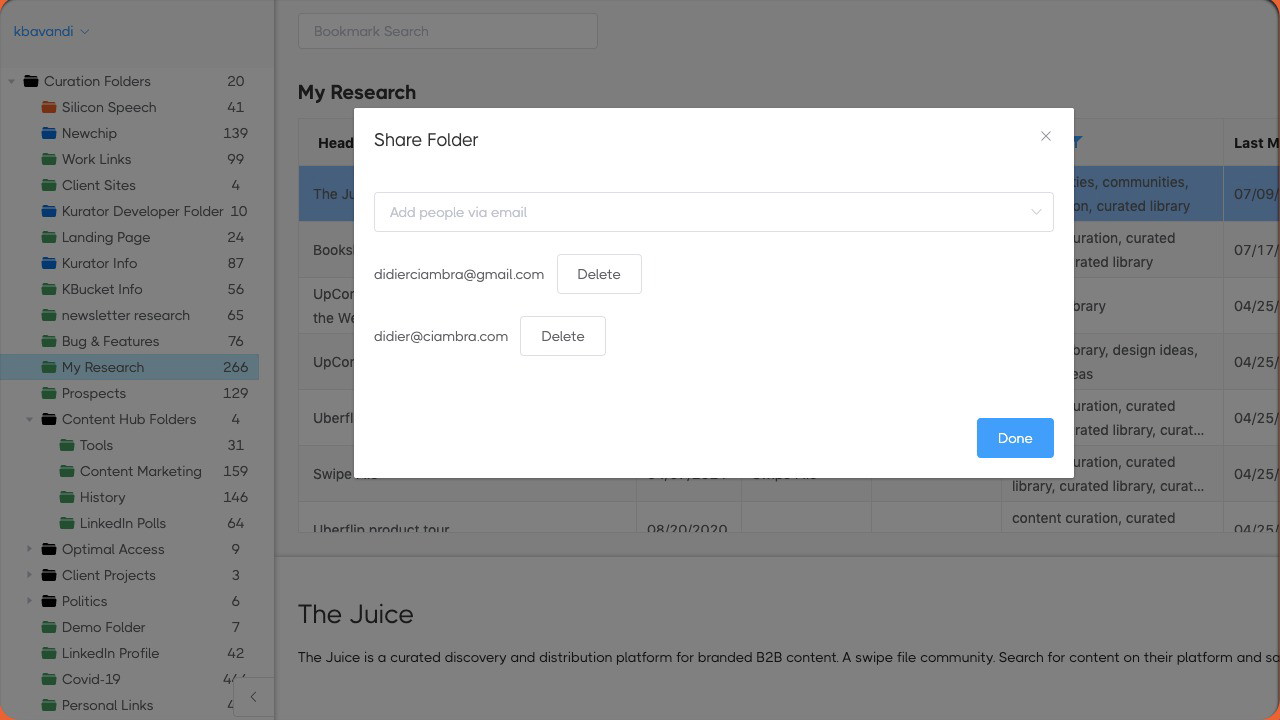Click the Kurator Developer Folder icon
This screenshot has height=720, width=1280.
pyautogui.click(x=49, y=211)
